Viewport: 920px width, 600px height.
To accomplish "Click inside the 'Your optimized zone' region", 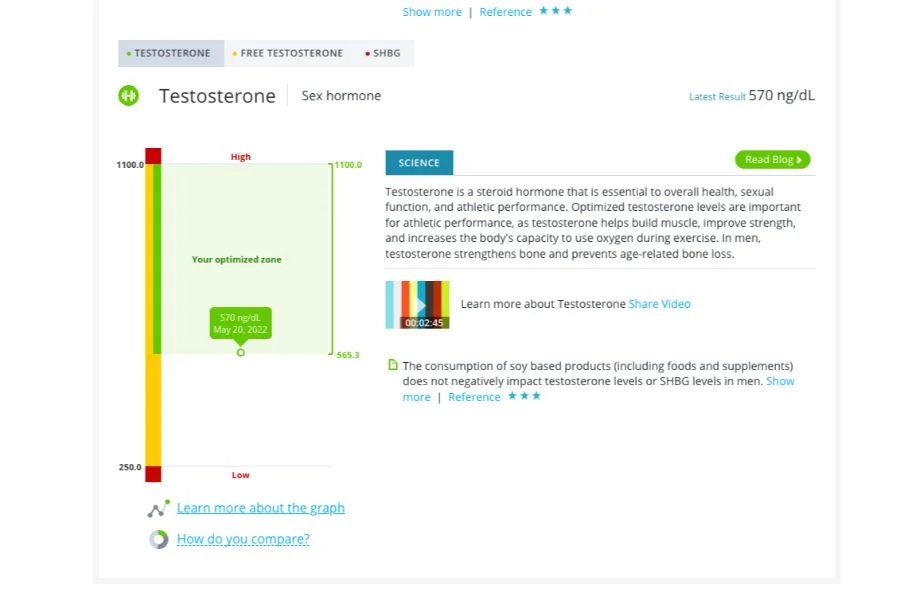I will pos(238,259).
